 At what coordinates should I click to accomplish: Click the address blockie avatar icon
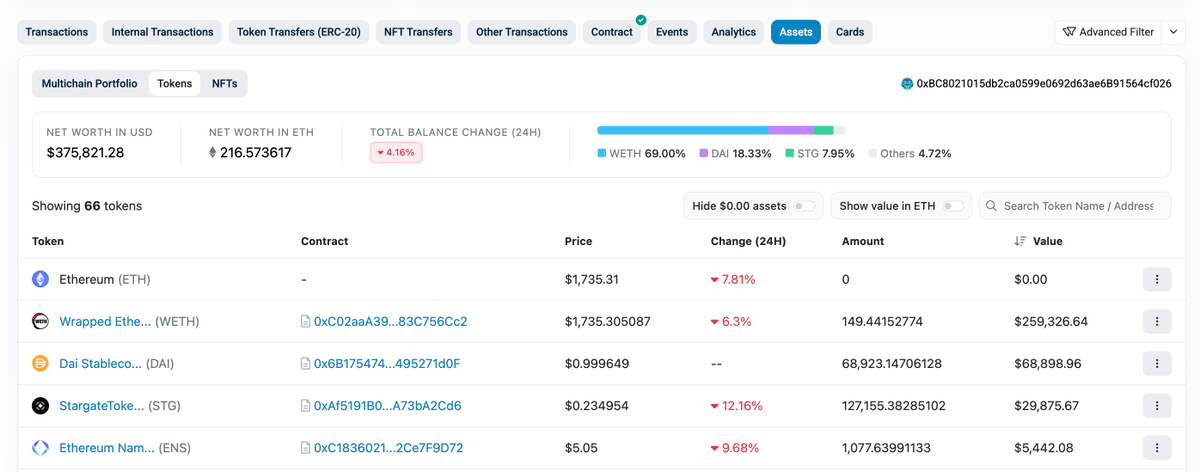coord(907,84)
